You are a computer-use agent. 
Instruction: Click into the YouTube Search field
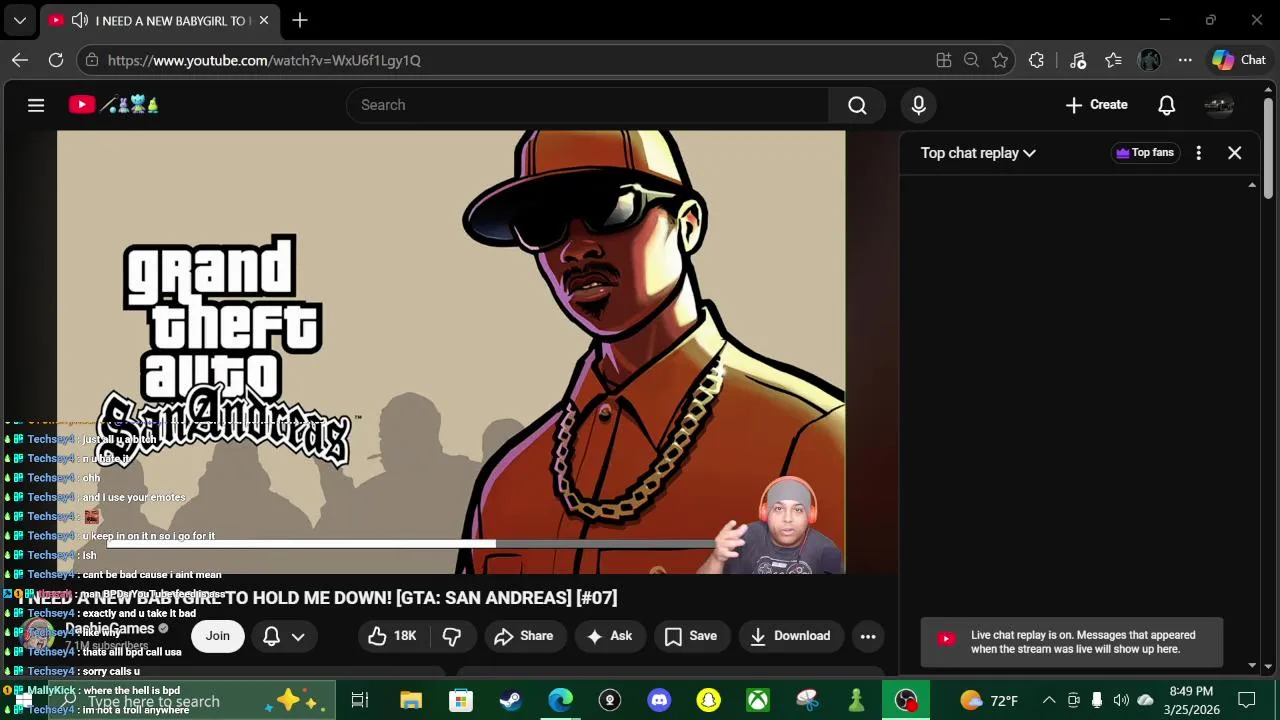pyautogui.click(x=588, y=105)
